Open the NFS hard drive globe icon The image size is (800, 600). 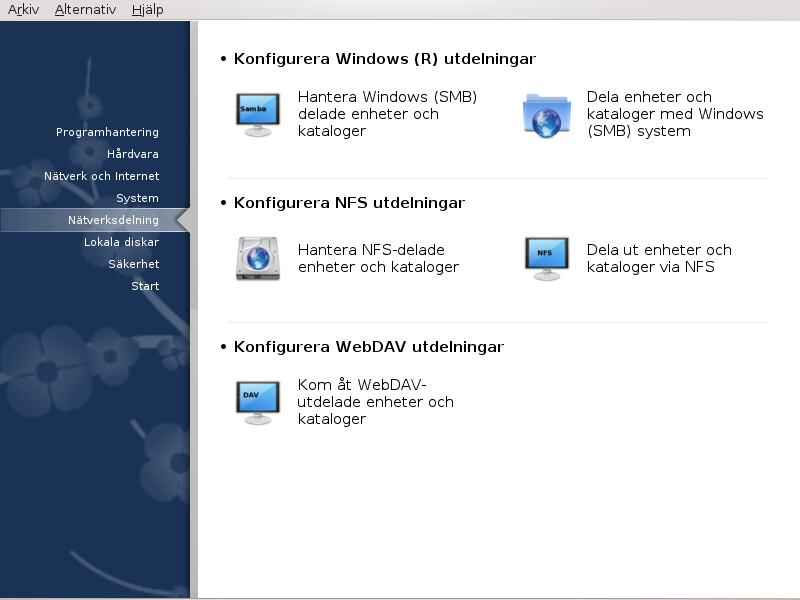point(258,259)
